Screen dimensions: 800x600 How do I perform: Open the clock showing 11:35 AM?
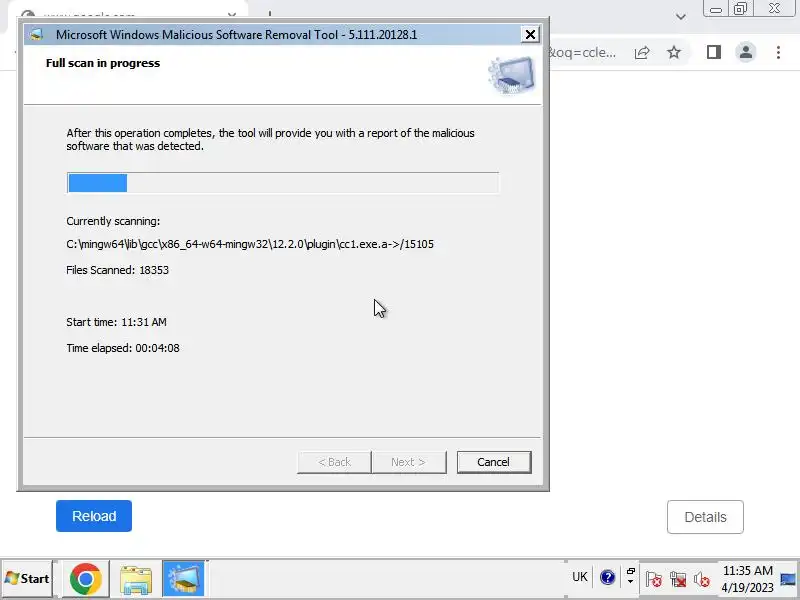tap(747, 579)
